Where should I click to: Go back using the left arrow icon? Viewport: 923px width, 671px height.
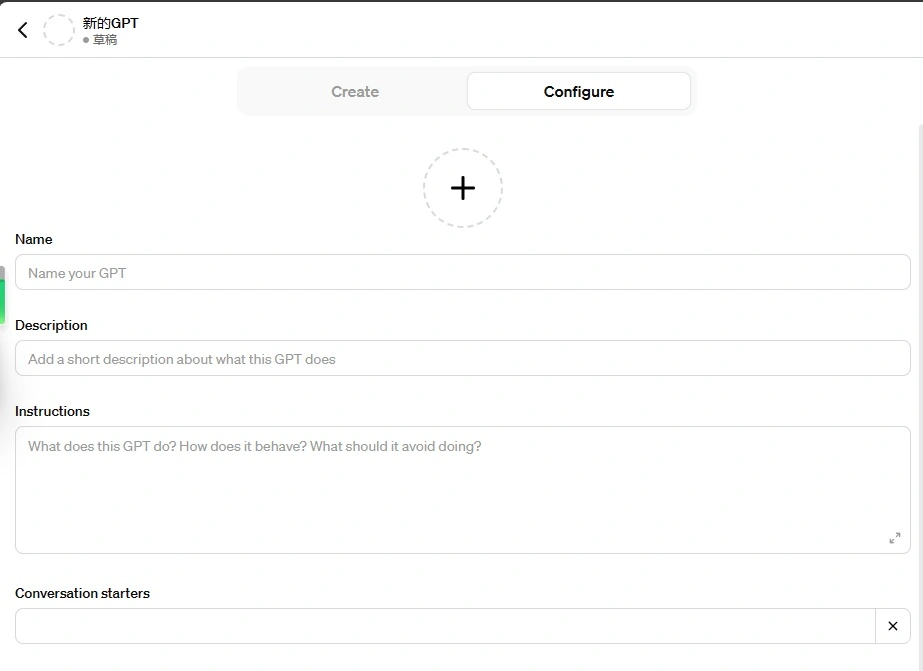23,30
